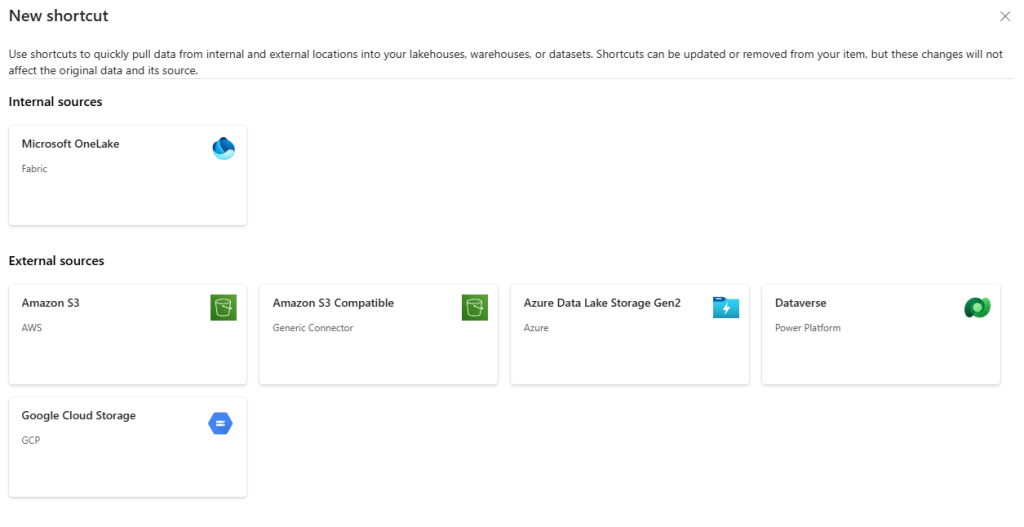Click the Amazon S3 green bucket icon

point(223,308)
